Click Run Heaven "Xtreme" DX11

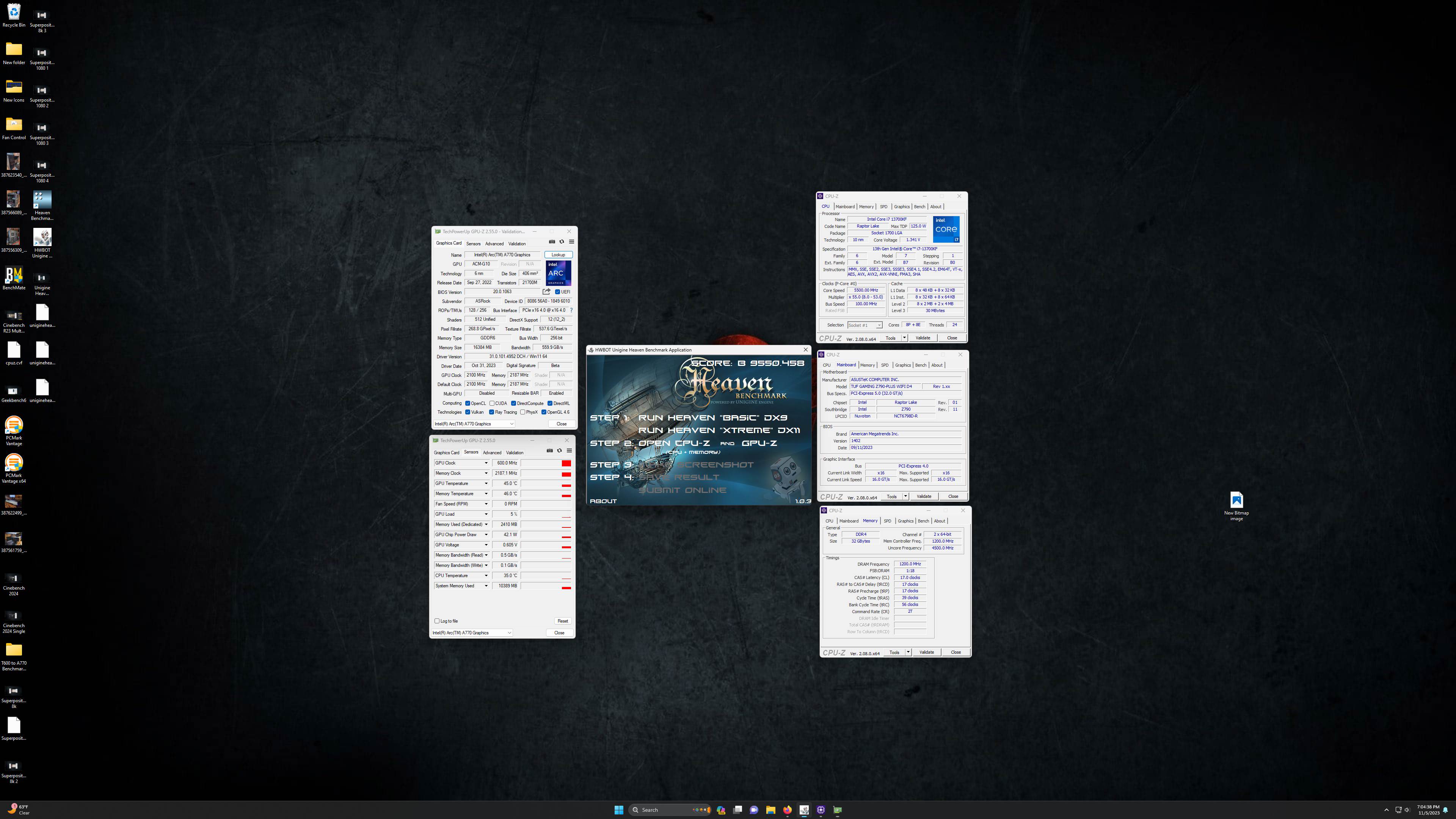pos(719,430)
